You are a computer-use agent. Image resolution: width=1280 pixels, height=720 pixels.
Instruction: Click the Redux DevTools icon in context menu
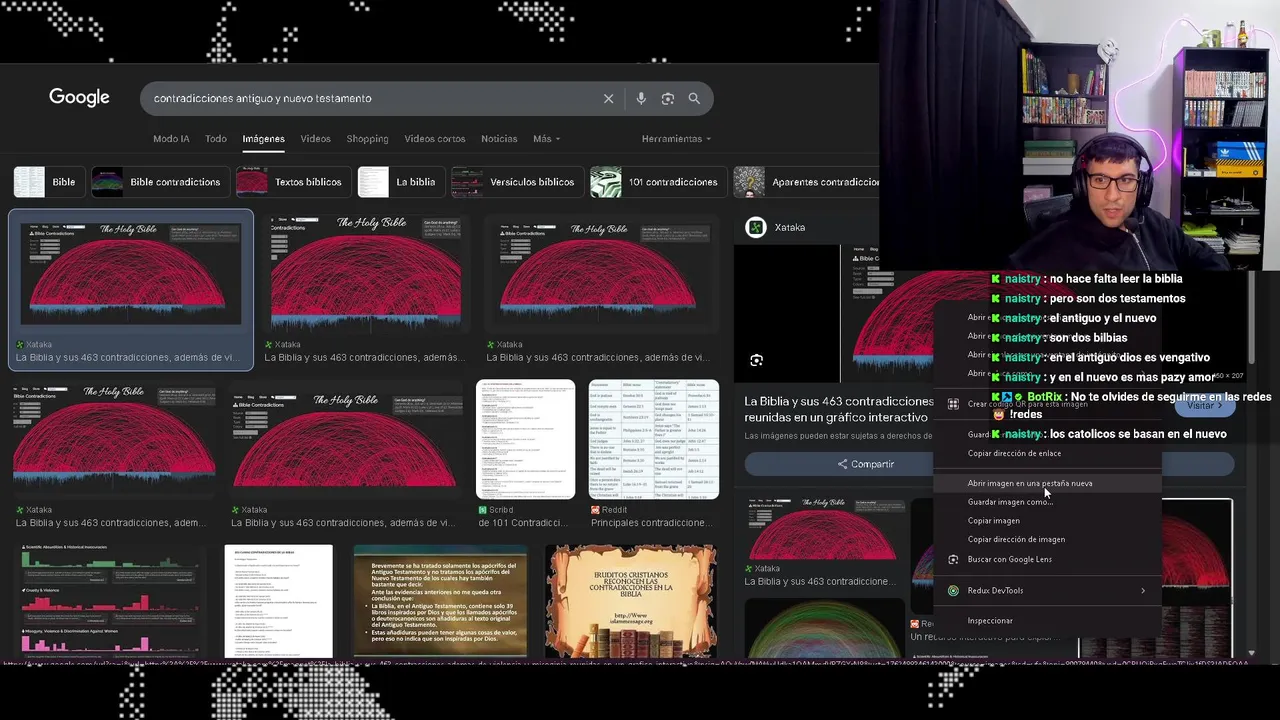[953, 590]
